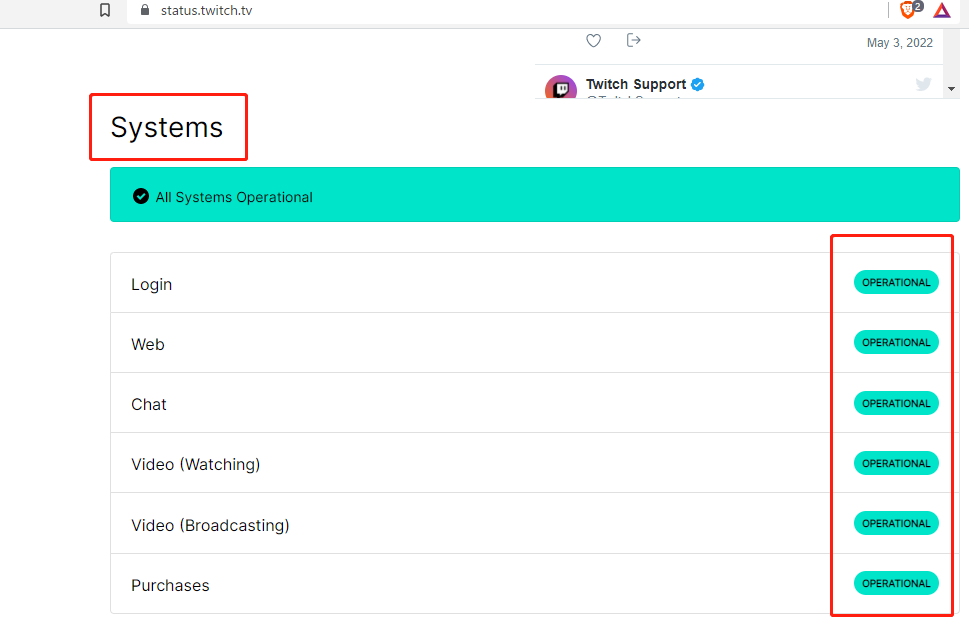Select the Purchases system row label

pos(170,585)
